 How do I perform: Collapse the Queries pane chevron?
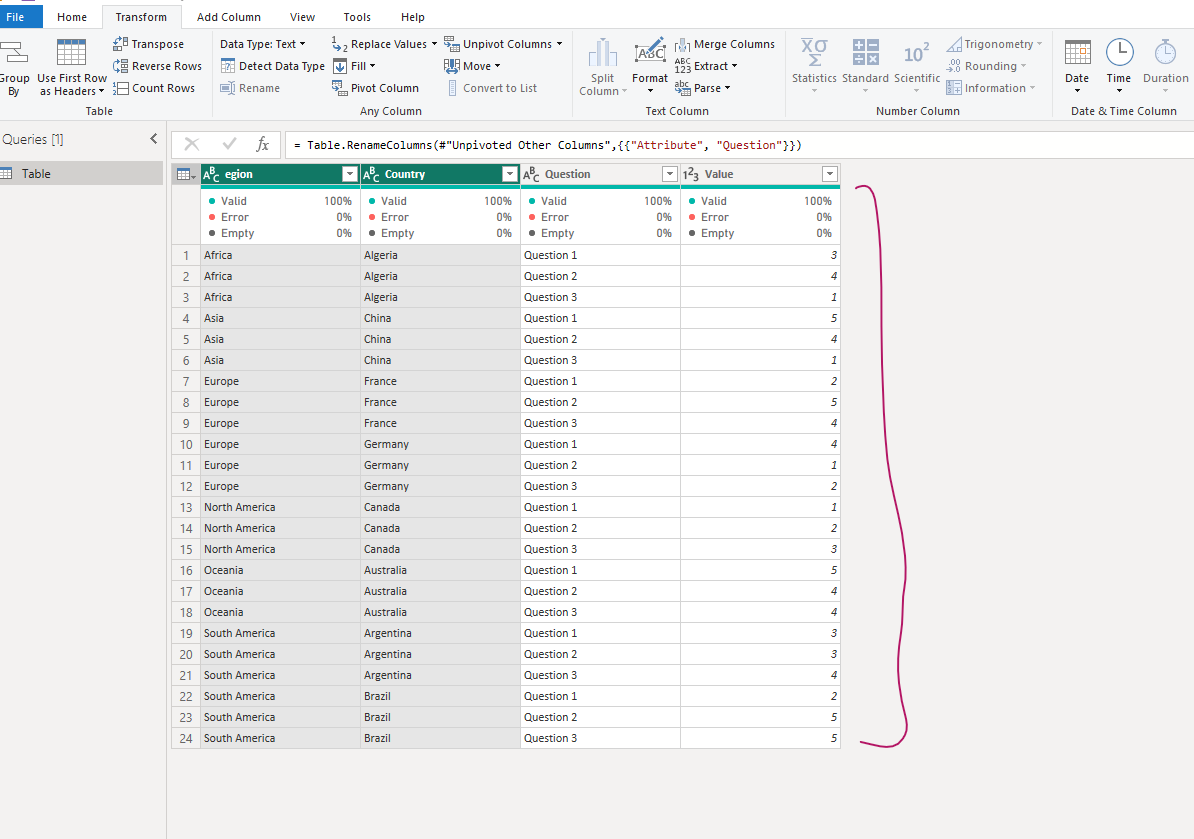[154, 139]
